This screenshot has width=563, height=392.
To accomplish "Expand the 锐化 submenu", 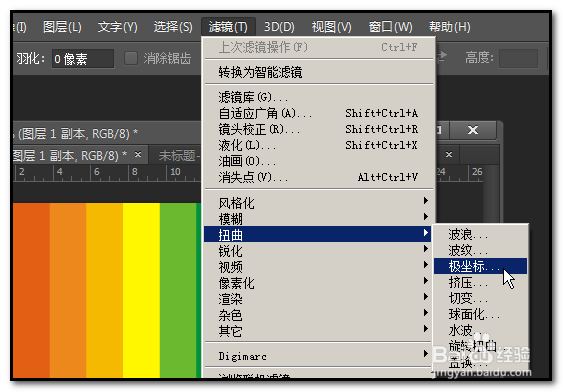I will coord(318,251).
